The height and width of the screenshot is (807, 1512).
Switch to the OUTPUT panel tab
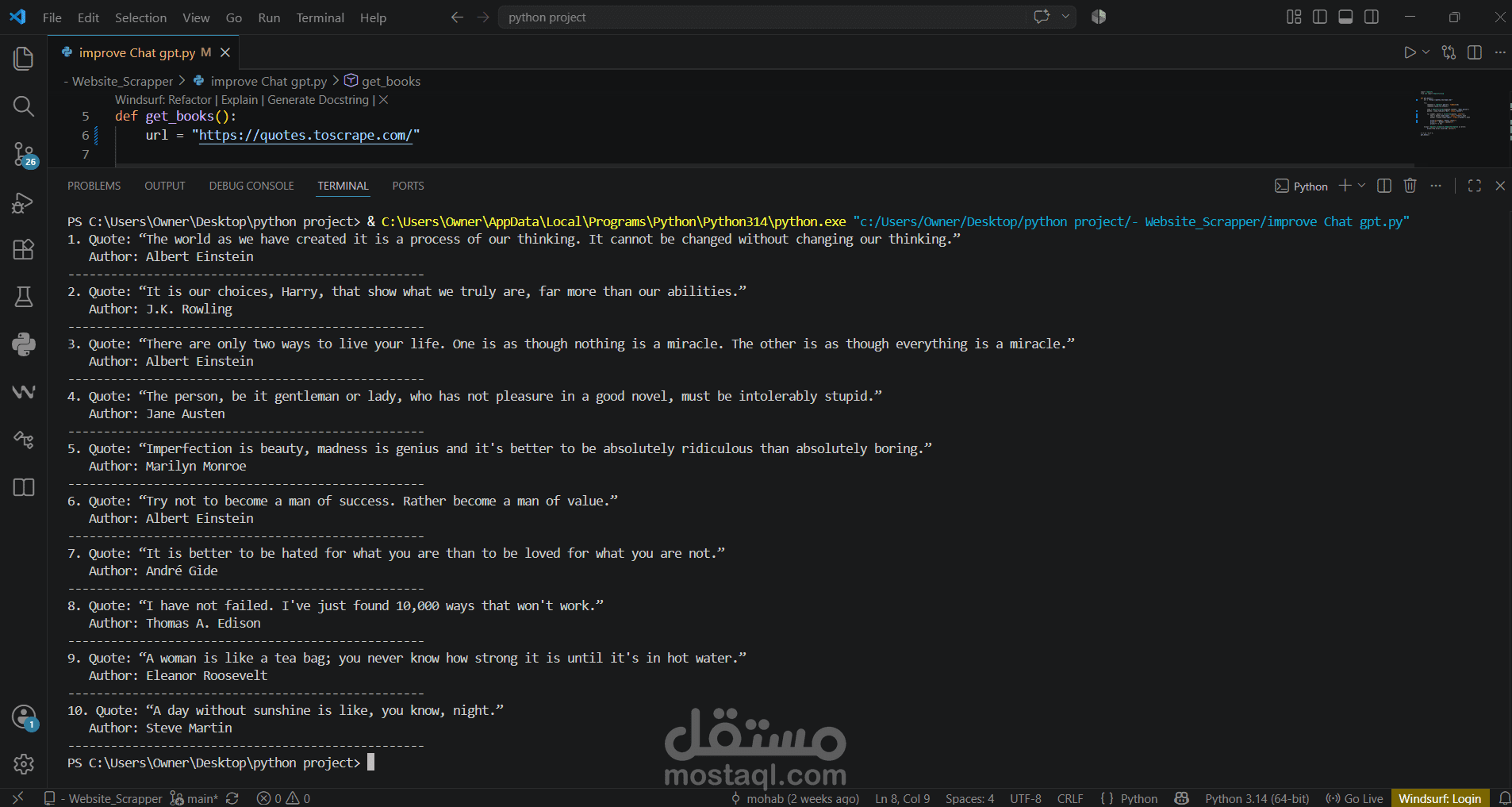(165, 186)
